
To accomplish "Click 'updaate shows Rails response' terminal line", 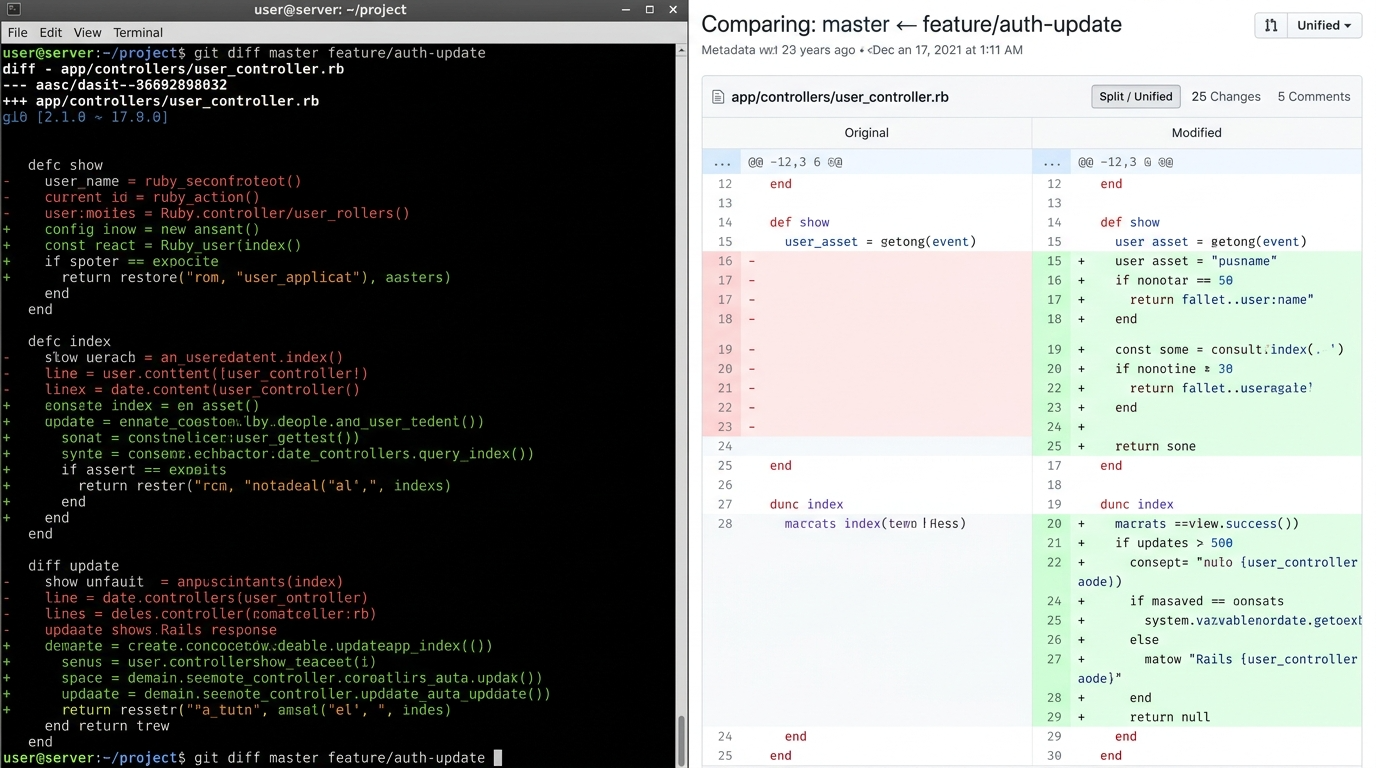I will [160, 630].
